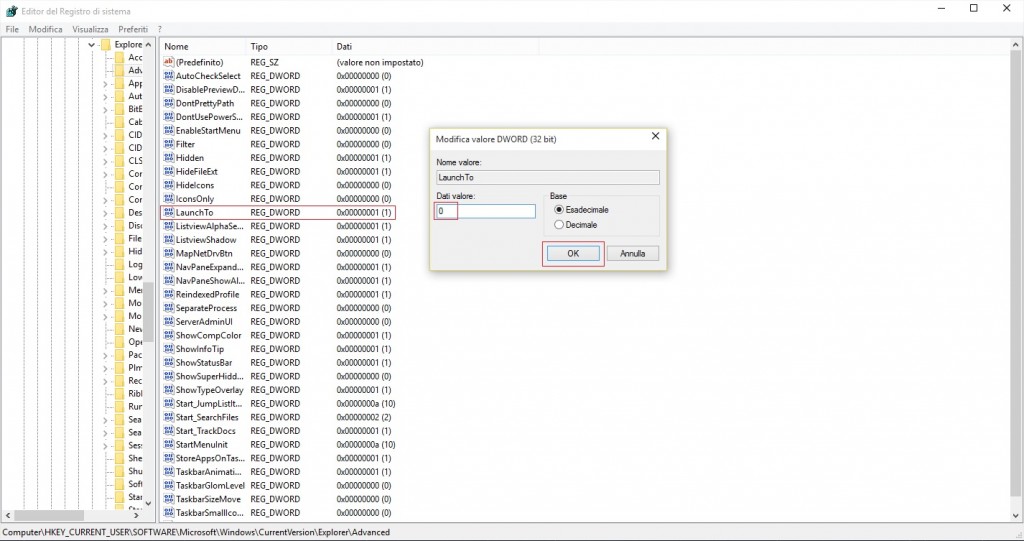This screenshot has height=541, width=1024.
Task: Click the LaunchTo DWORD value icon
Action: tap(168, 213)
